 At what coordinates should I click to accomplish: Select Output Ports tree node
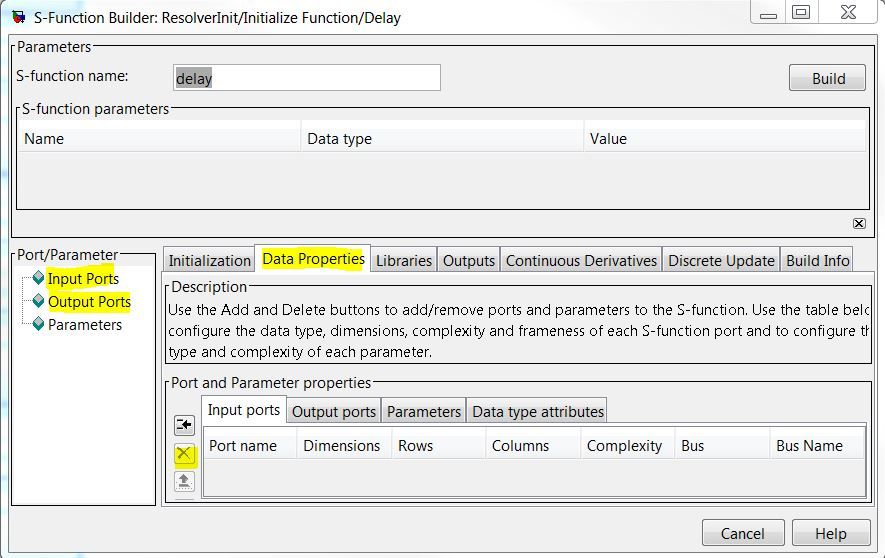click(x=89, y=302)
